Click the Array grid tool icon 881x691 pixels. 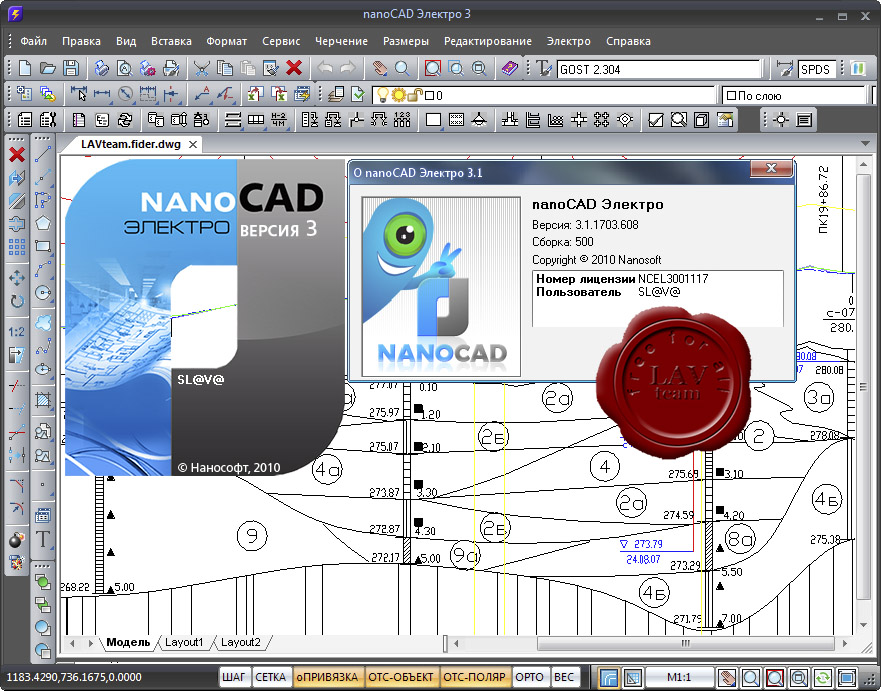[x=17, y=247]
